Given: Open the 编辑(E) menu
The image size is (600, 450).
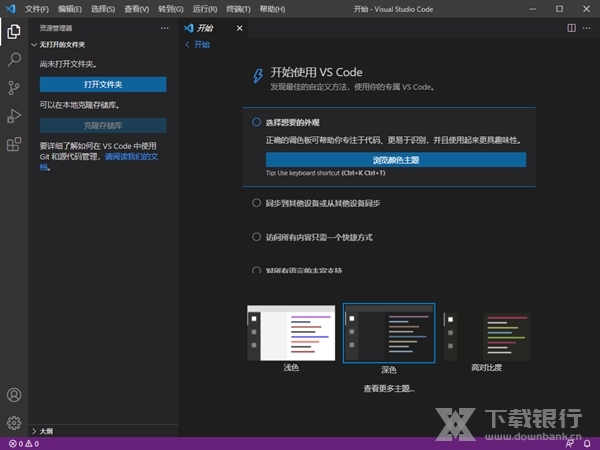Looking at the screenshot, I should [70, 9].
